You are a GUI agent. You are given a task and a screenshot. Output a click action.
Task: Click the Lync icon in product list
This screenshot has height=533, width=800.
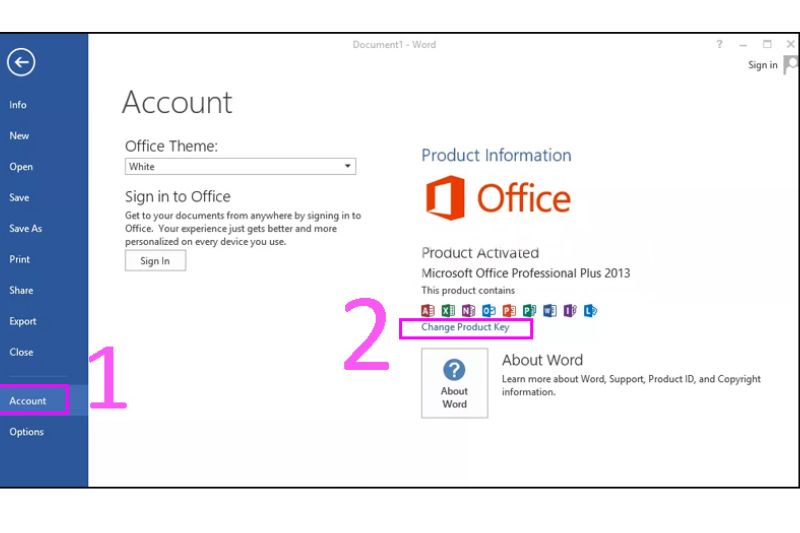(590, 310)
